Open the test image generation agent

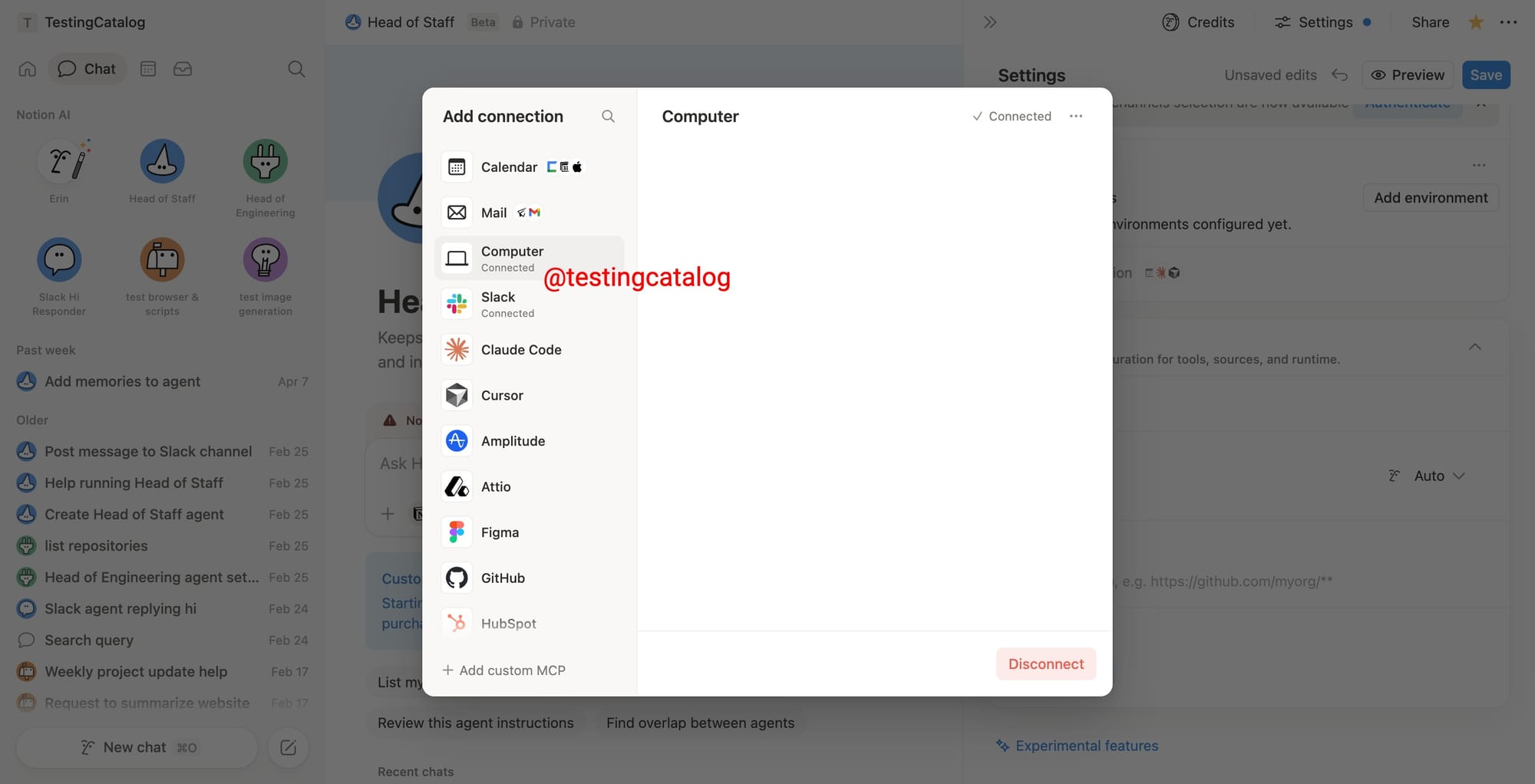pyautogui.click(x=266, y=277)
